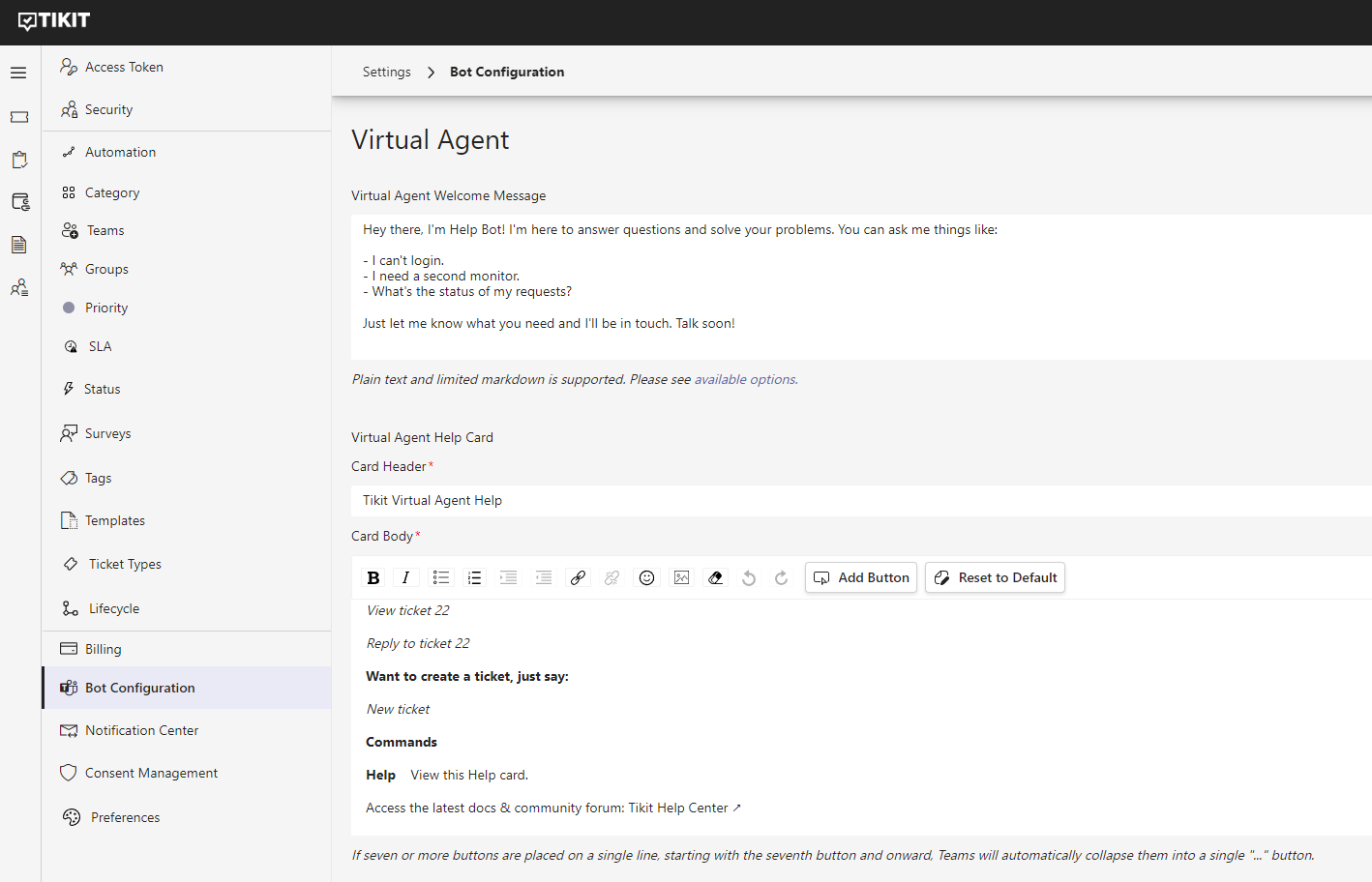
Task: Click the 'Reply to ticket 22' text
Action: click(418, 643)
